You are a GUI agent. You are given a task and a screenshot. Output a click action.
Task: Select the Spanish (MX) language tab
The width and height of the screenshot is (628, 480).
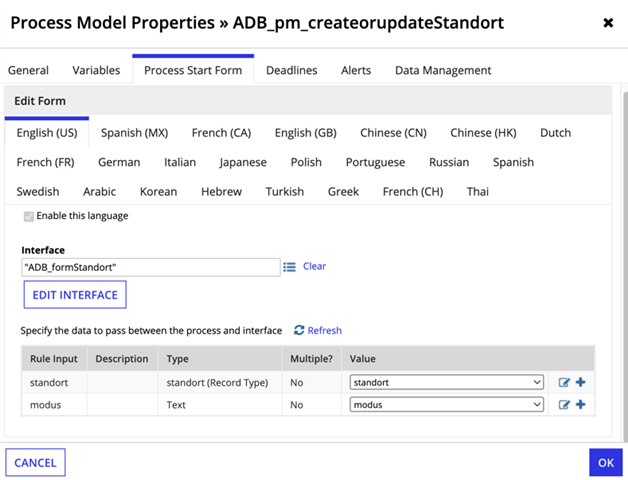pos(134,133)
